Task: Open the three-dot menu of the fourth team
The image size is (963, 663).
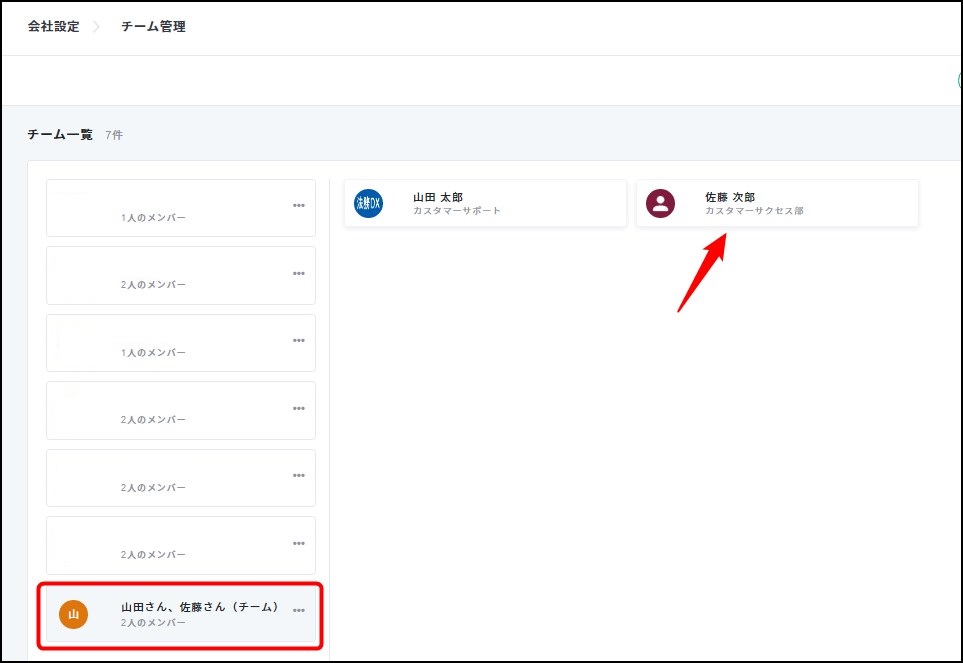Action: pyautogui.click(x=299, y=409)
